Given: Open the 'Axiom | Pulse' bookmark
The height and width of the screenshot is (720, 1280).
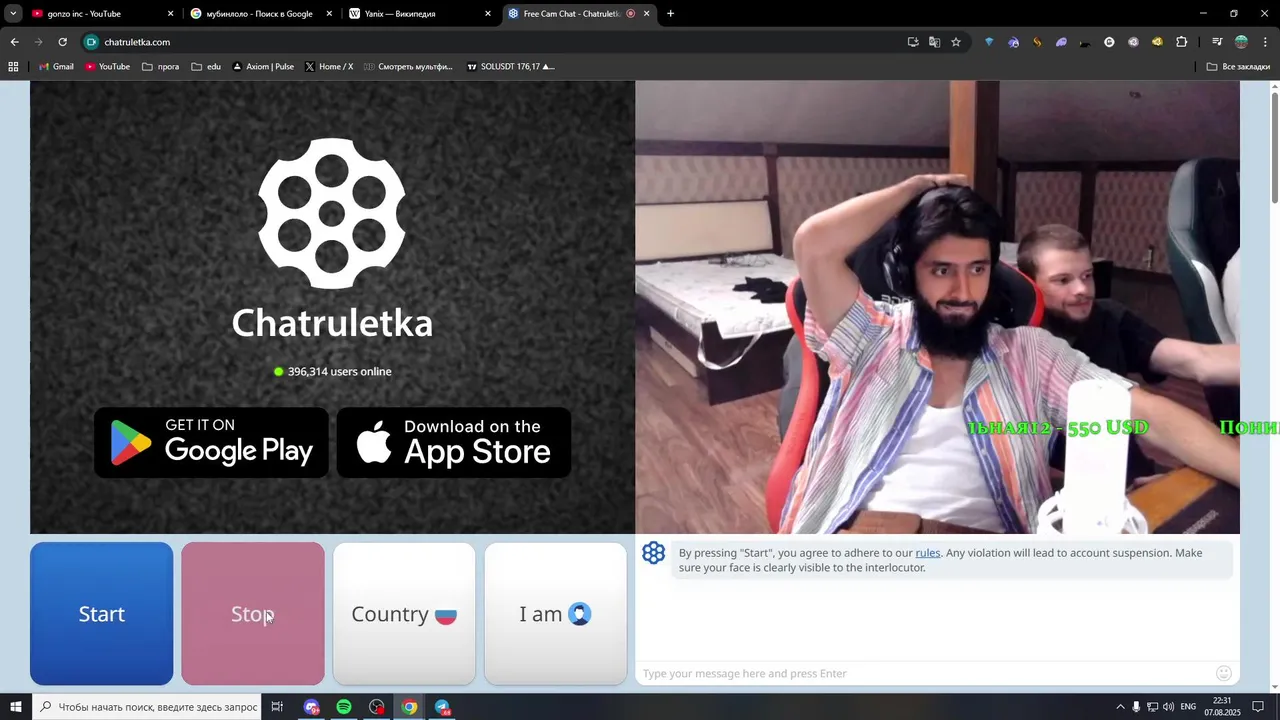Looking at the screenshot, I should point(263,67).
